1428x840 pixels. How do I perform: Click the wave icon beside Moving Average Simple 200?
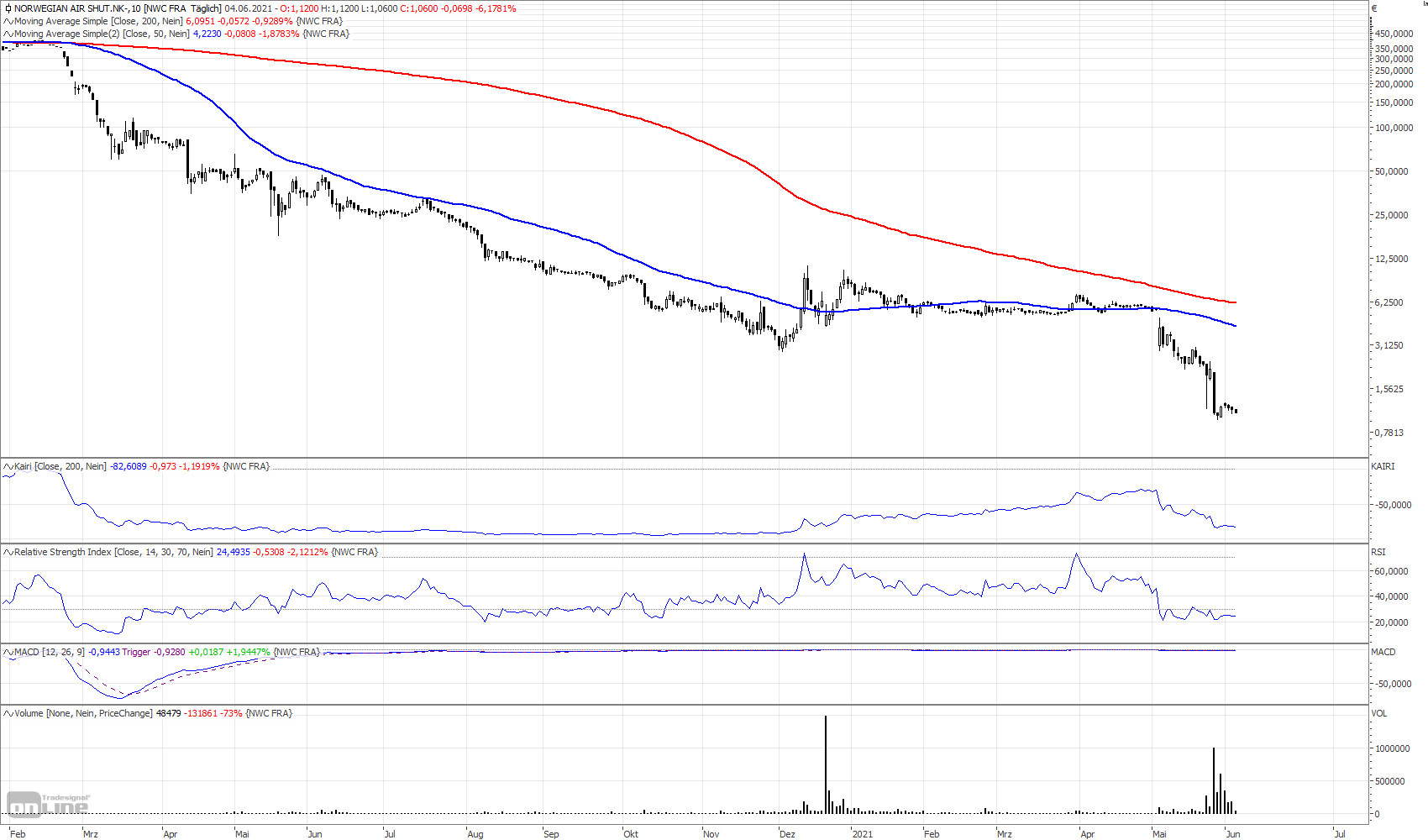8,21
